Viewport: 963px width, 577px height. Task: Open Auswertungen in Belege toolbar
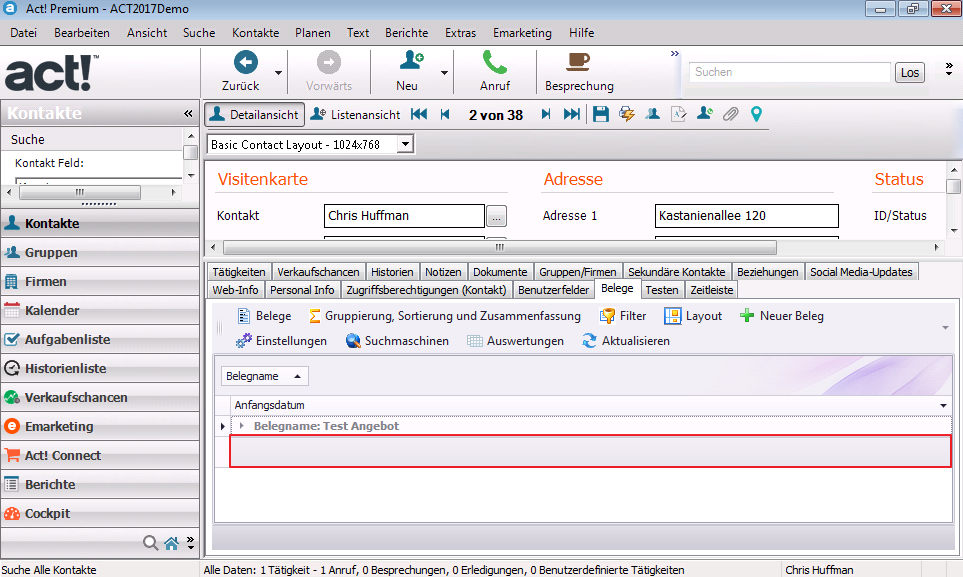click(515, 341)
